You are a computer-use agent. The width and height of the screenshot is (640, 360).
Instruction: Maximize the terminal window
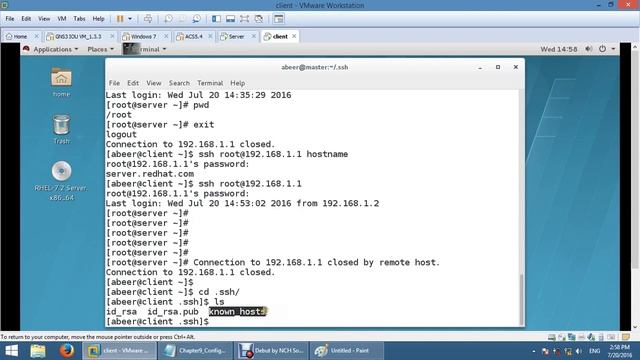pos(498,67)
